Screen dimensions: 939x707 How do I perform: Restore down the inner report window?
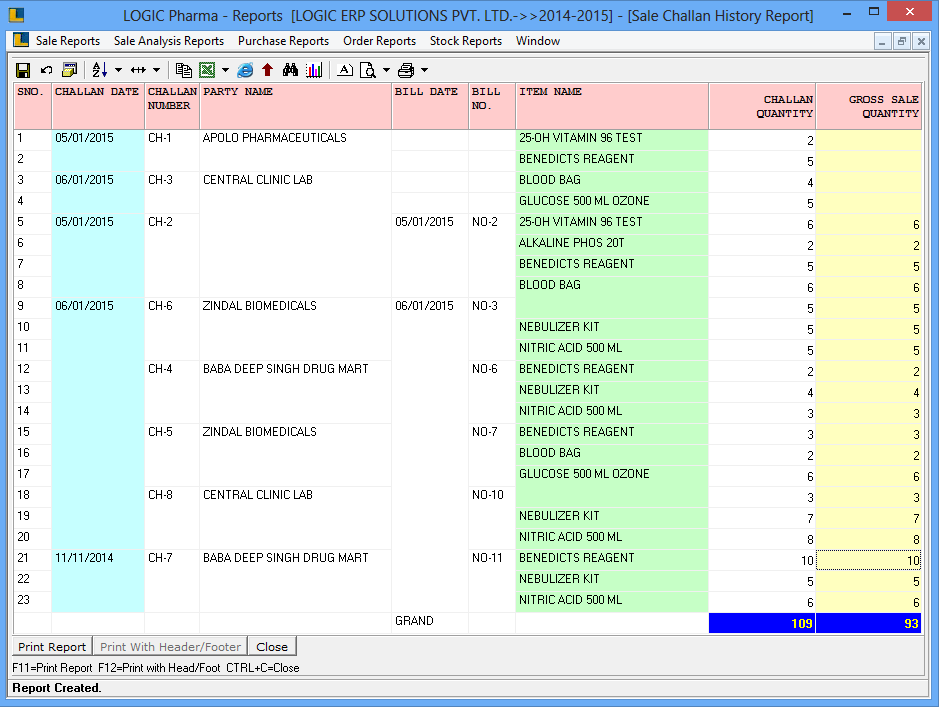(901, 41)
